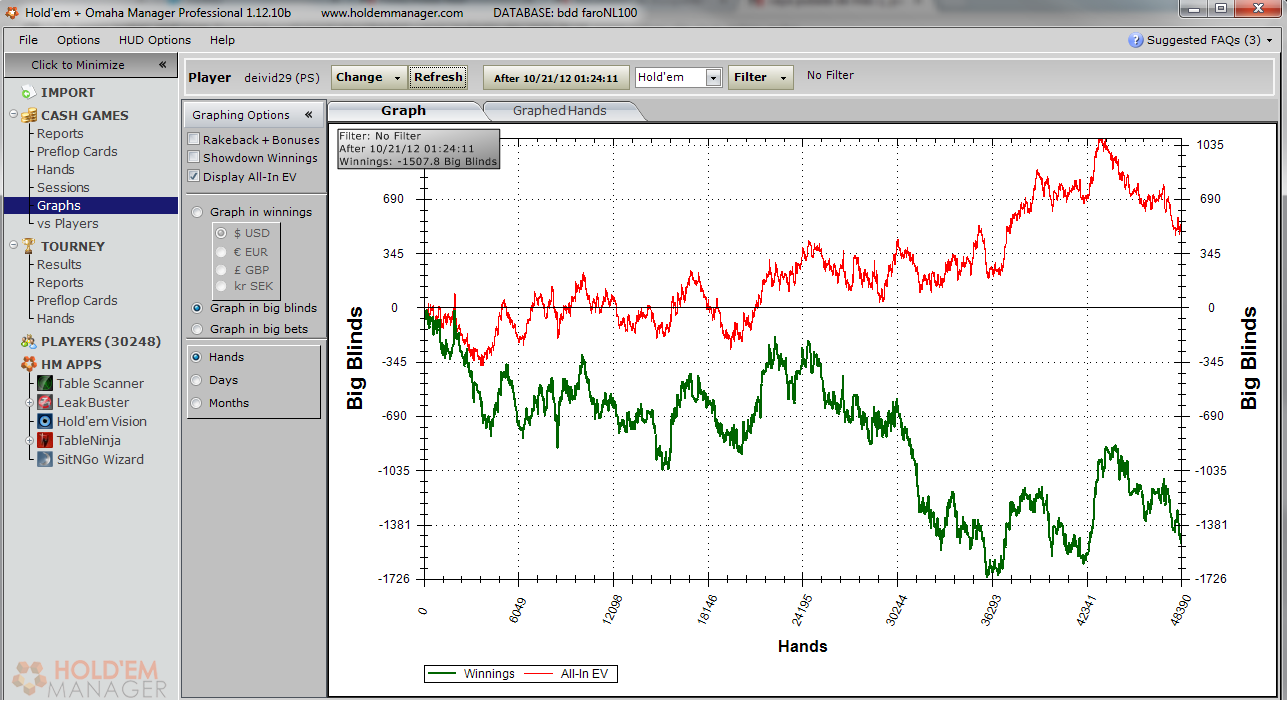This screenshot has width=1287, height=716.
Task: Select the SEK currency radio button
Action: 221,286
